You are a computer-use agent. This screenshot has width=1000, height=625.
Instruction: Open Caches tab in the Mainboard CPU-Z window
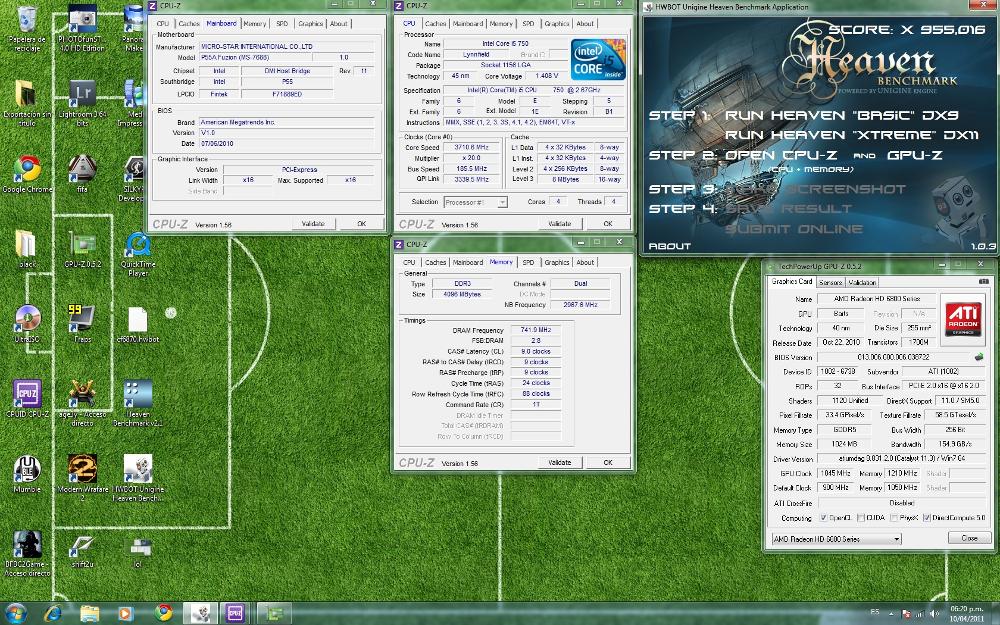189,24
